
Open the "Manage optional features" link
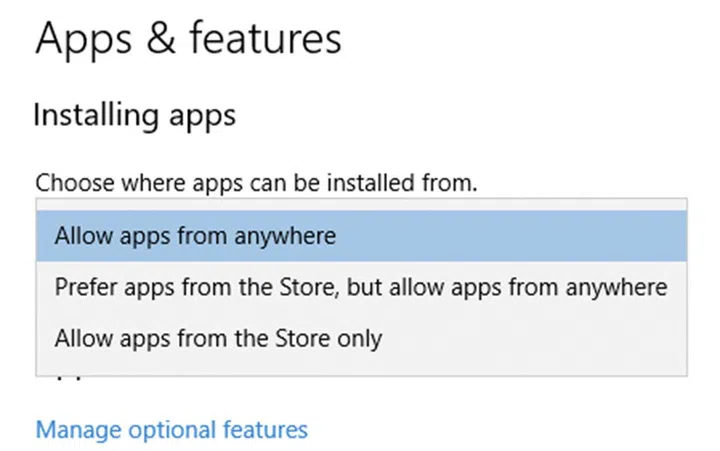171,430
